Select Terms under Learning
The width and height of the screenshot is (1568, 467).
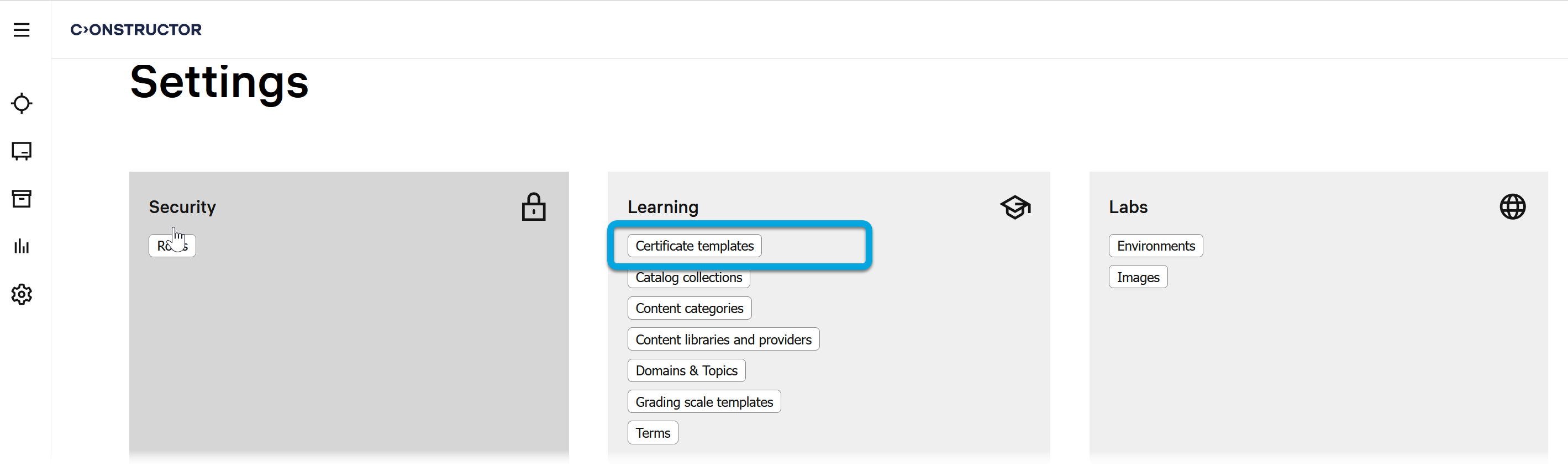pyautogui.click(x=653, y=433)
